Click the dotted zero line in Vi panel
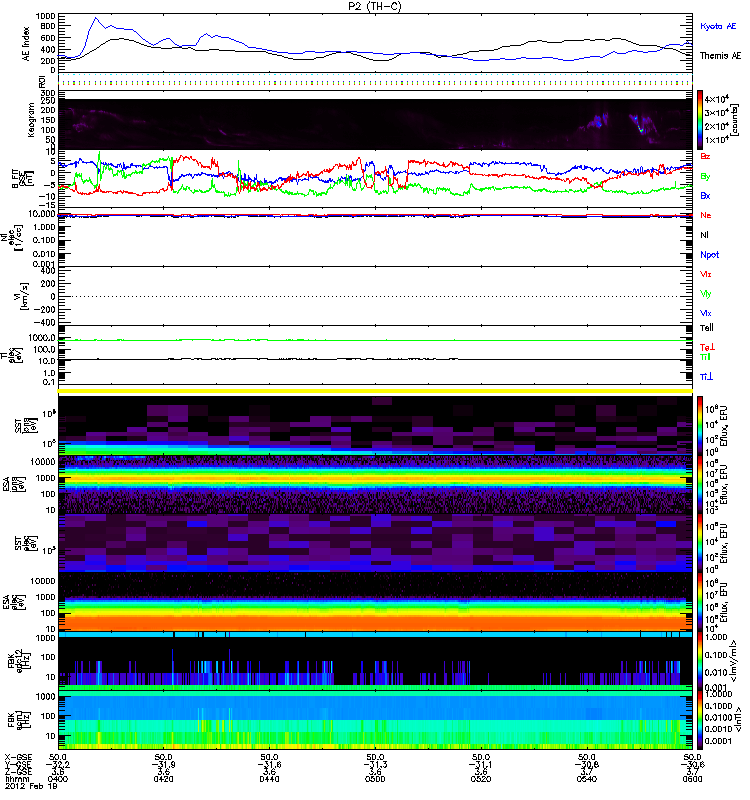Image resolution: width=750 pixels, height=800 pixels. coord(375,296)
